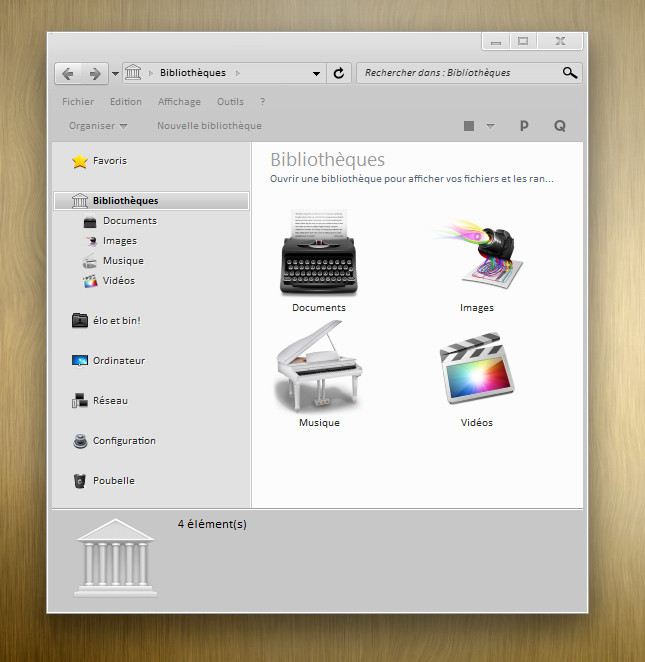The image size is (645, 662).
Task: Open recent locations dropdown beside navigation arrows
Action: 115,74
